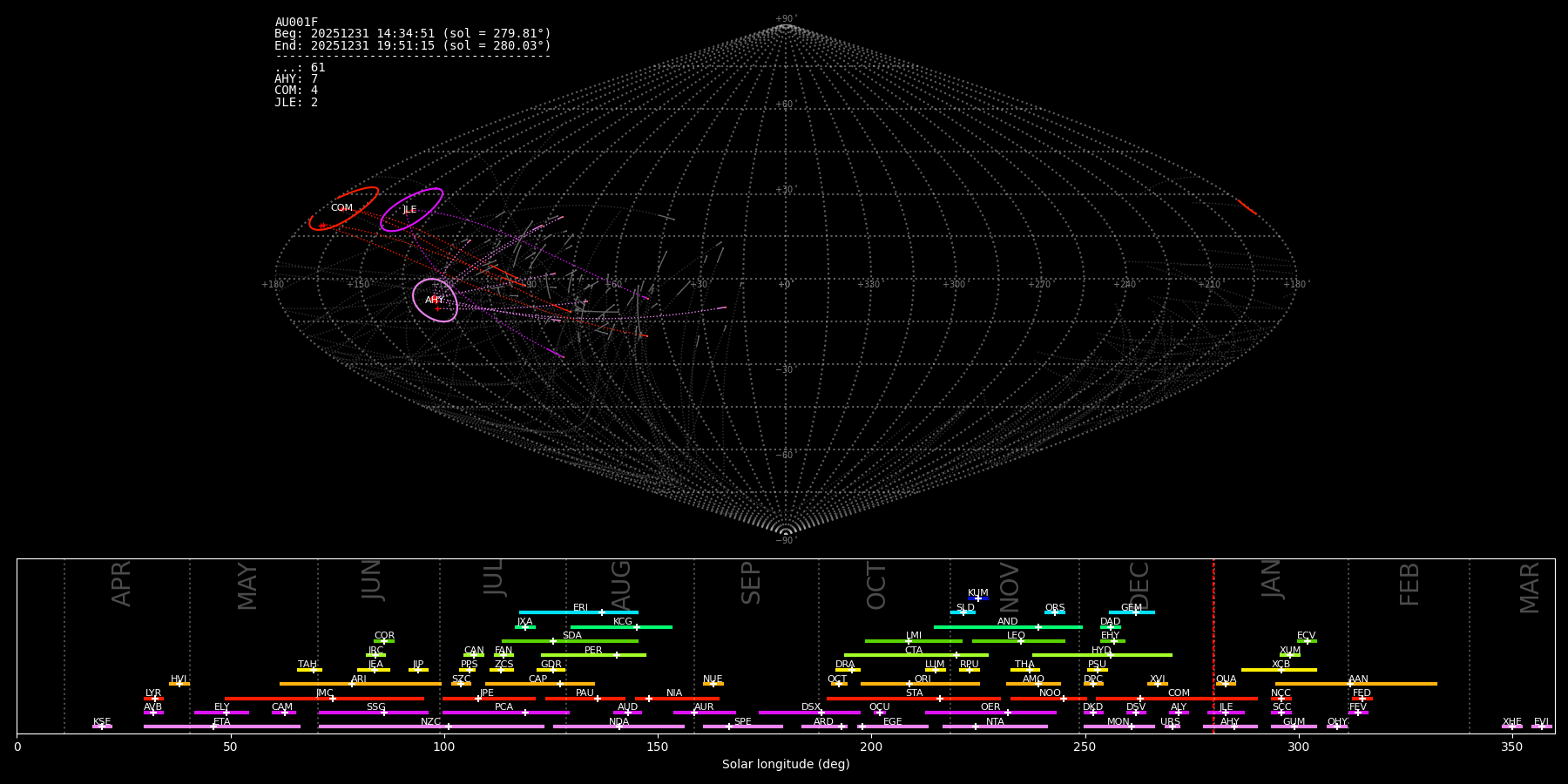Click the AUG month label
The height and width of the screenshot is (784, 1568).
pyautogui.click(x=621, y=586)
